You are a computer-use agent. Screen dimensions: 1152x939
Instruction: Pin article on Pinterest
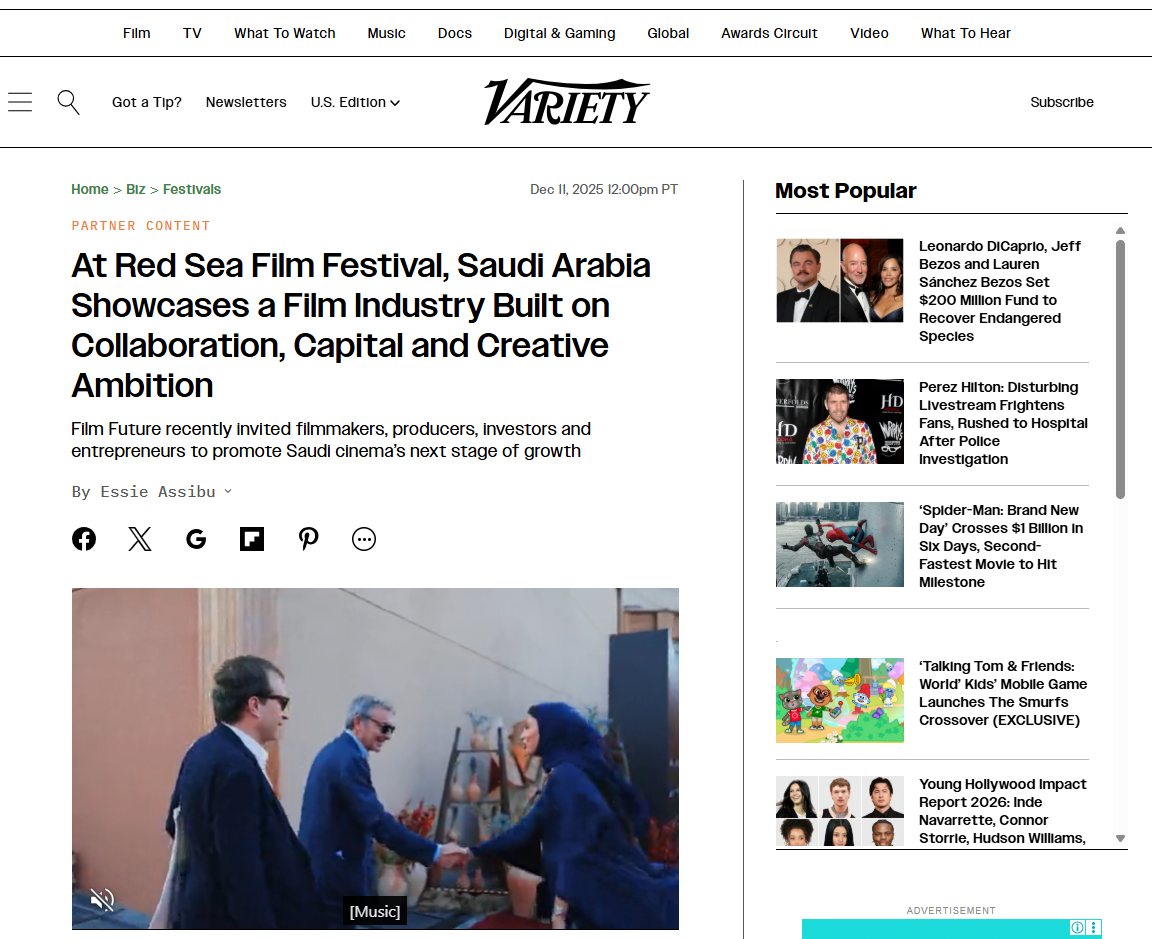(x=309, y=539)
